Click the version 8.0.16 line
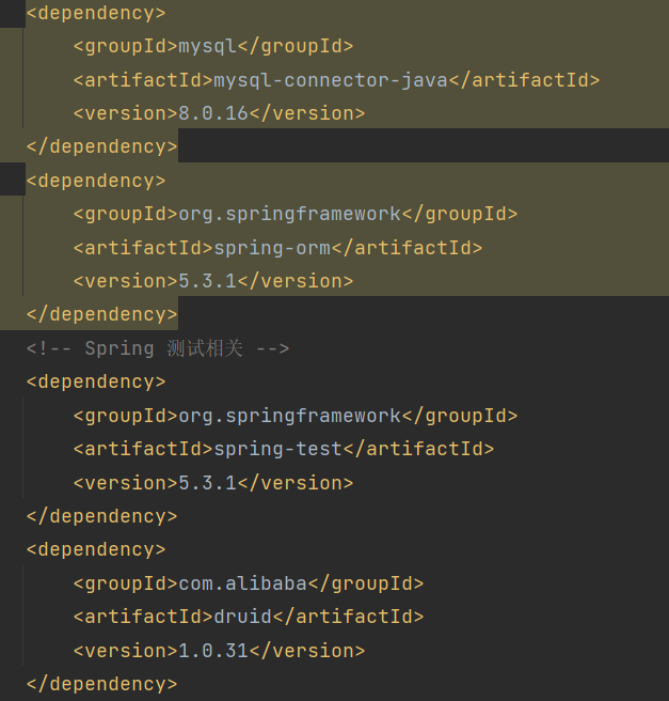 coord(219,114)
